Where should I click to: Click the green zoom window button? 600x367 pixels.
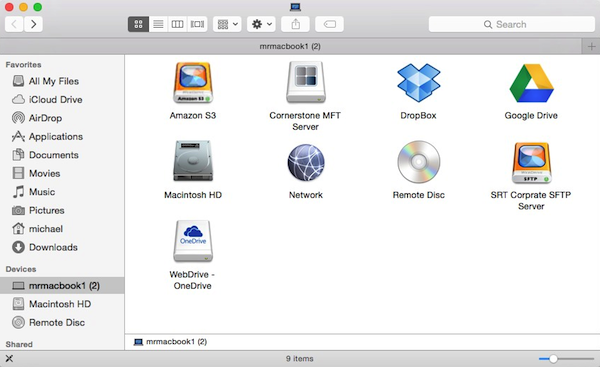[x=38, y=7]
